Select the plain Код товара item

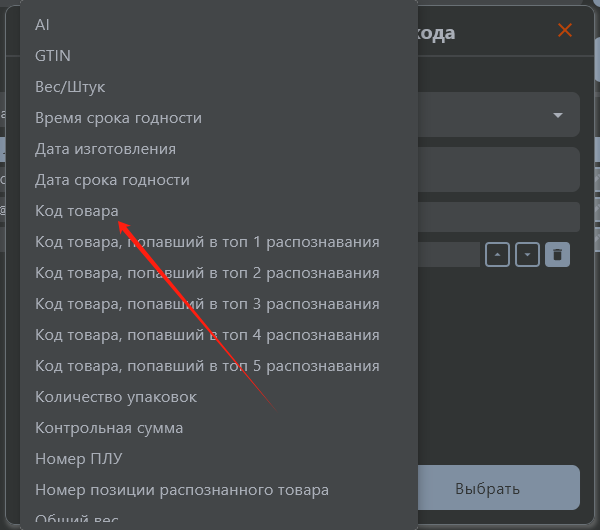click(x=77, y=211)
